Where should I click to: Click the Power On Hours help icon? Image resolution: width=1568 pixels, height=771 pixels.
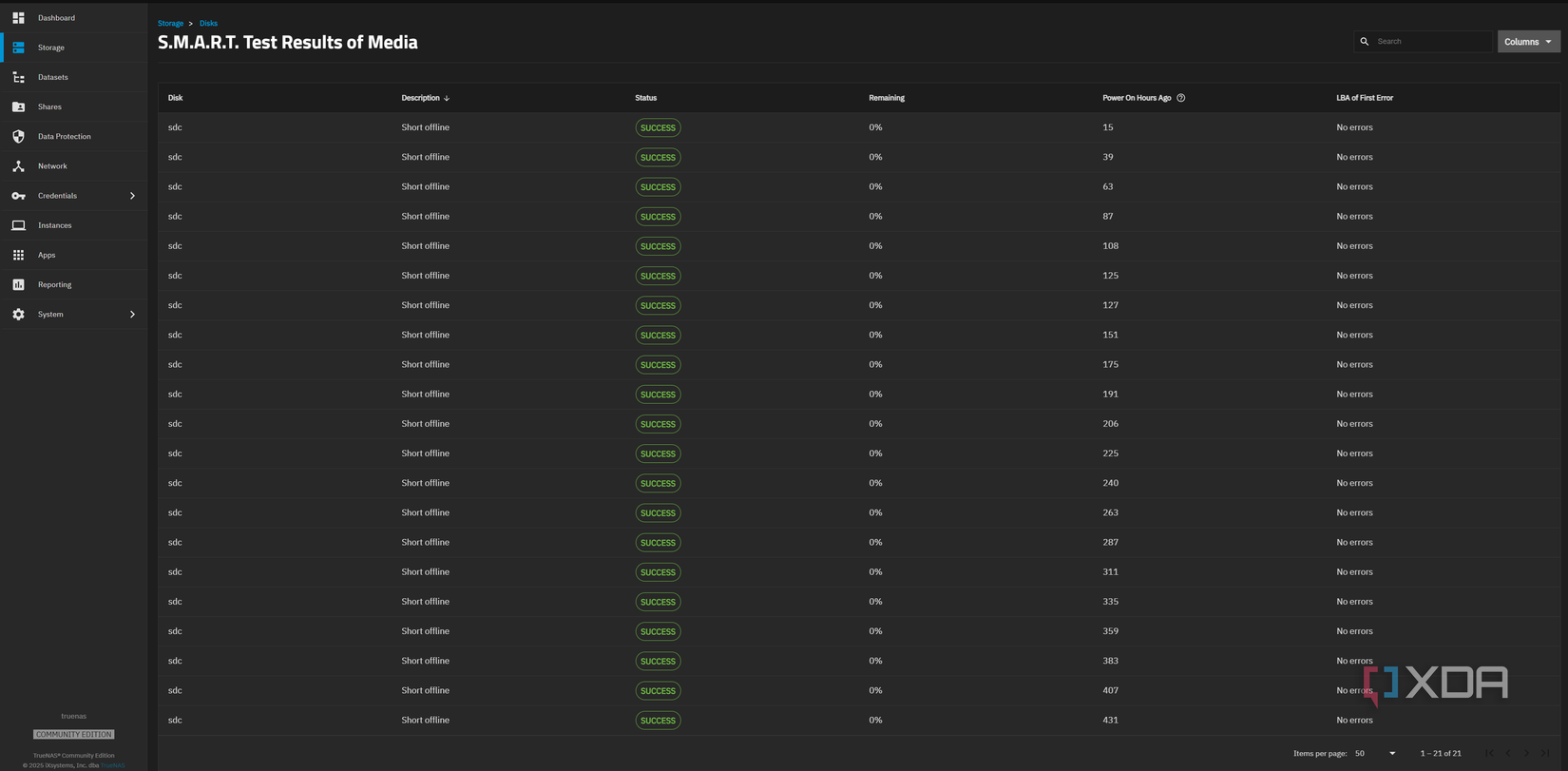click(1181, 98)
